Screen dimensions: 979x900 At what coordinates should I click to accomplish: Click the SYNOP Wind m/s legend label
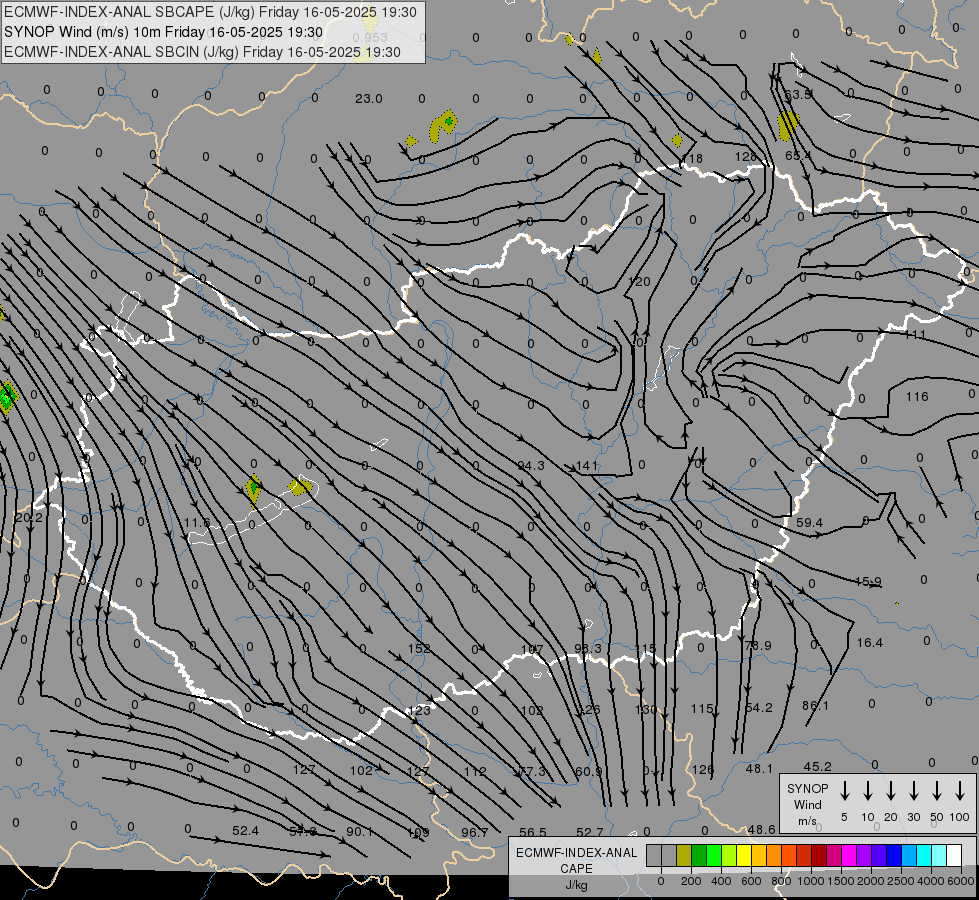click(807, 804)
